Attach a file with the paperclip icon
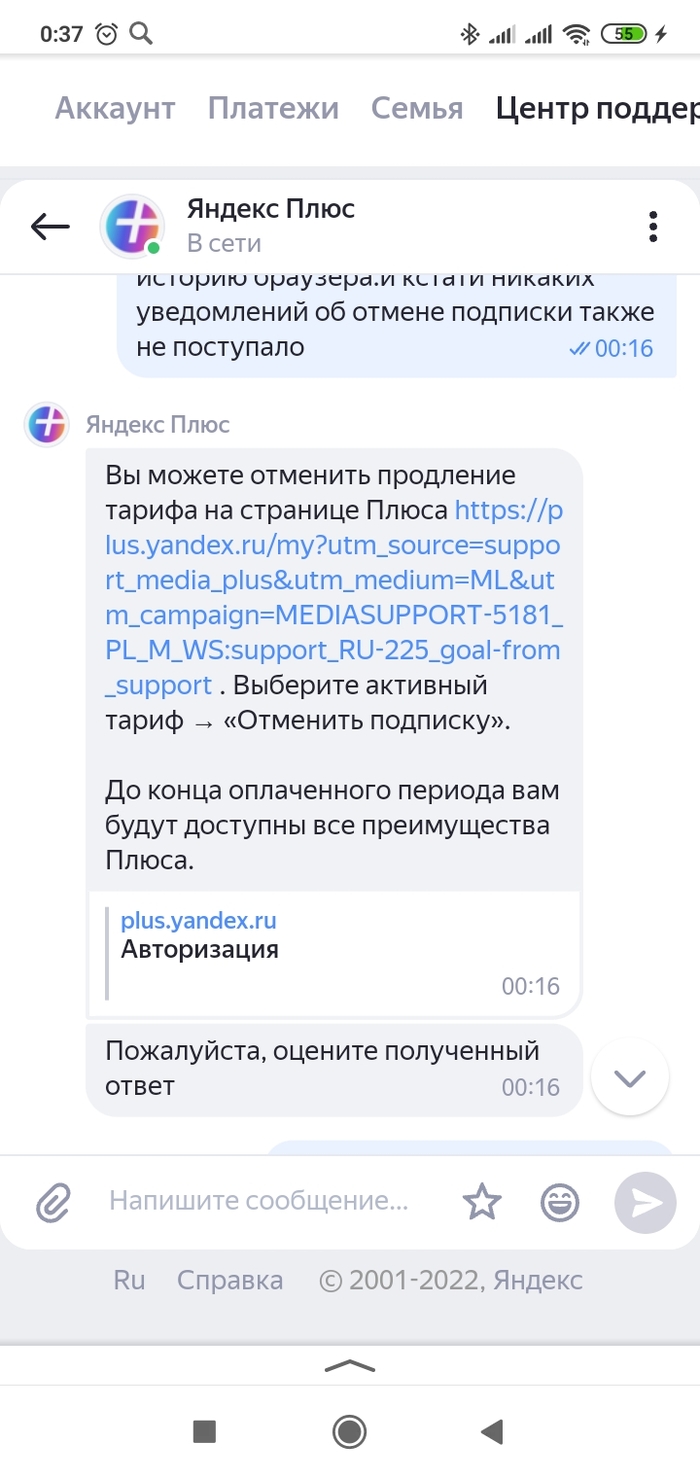Viewport: 700px width, 1478px height. (x=53, y=1203)
